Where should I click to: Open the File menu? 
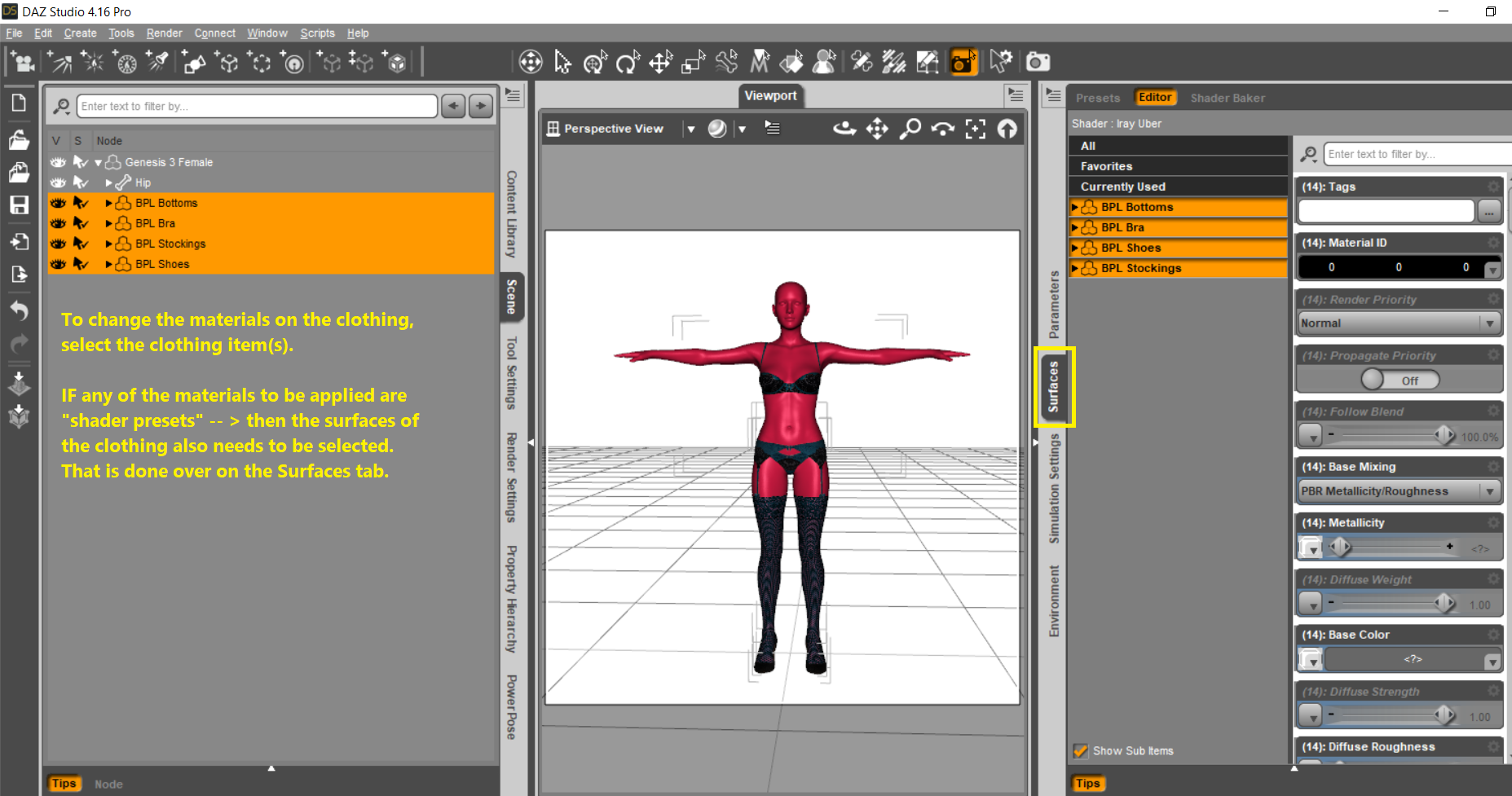[x=14, y=33]
